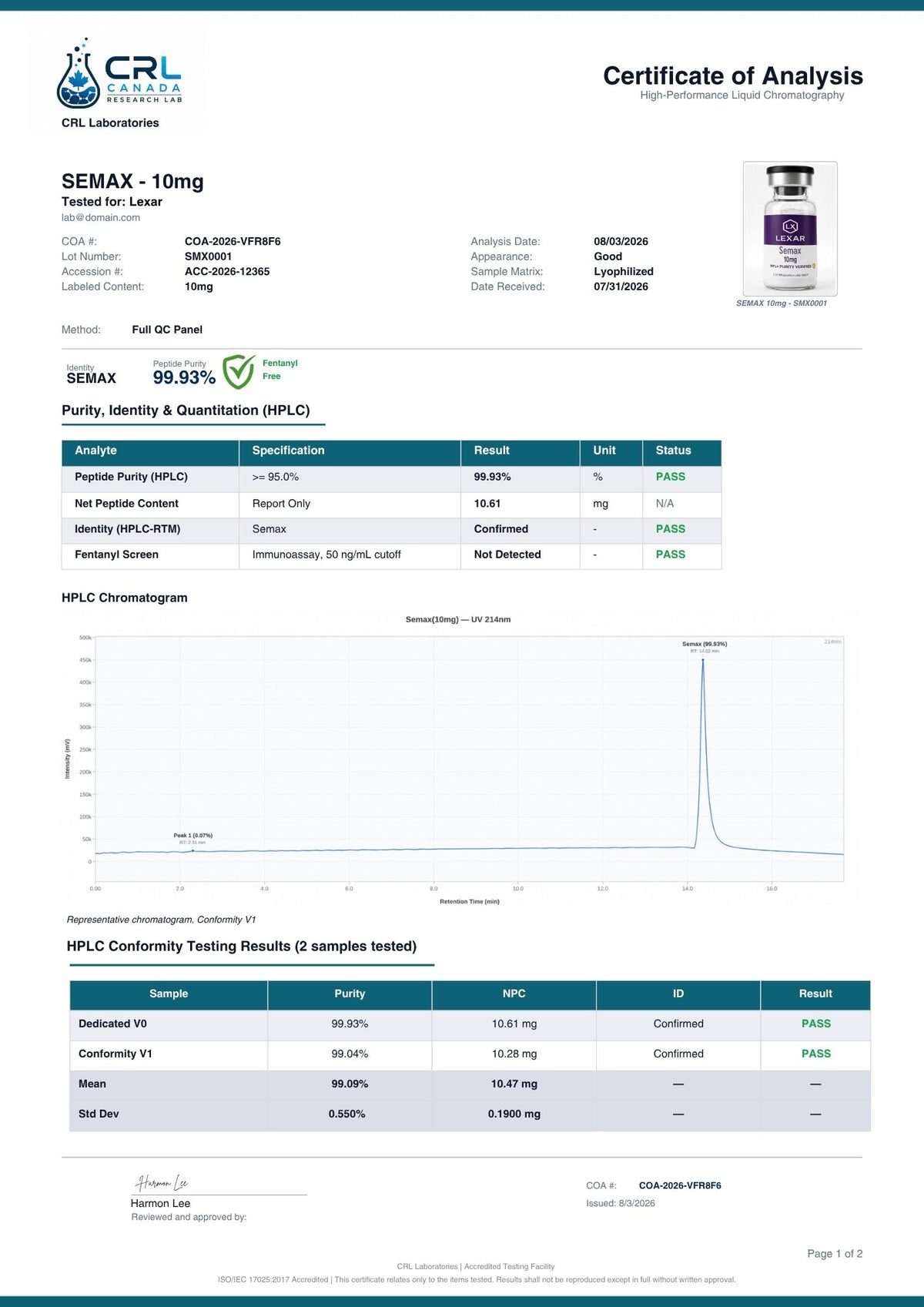Click N/A status for Net Peptide Content
Screen dimensions: 924x1307
click(x=665, y=504)
